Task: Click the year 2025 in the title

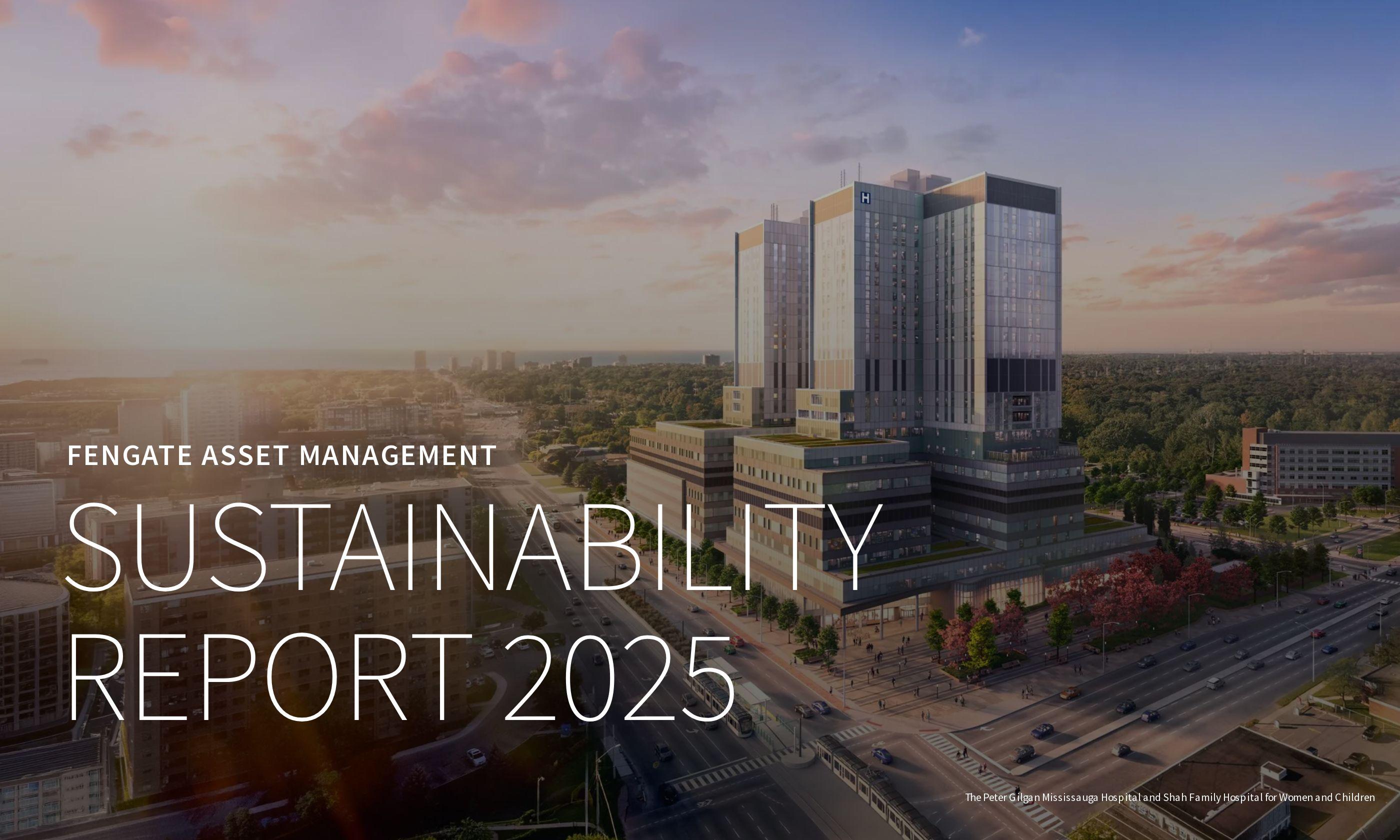Action: click(619, 678)
